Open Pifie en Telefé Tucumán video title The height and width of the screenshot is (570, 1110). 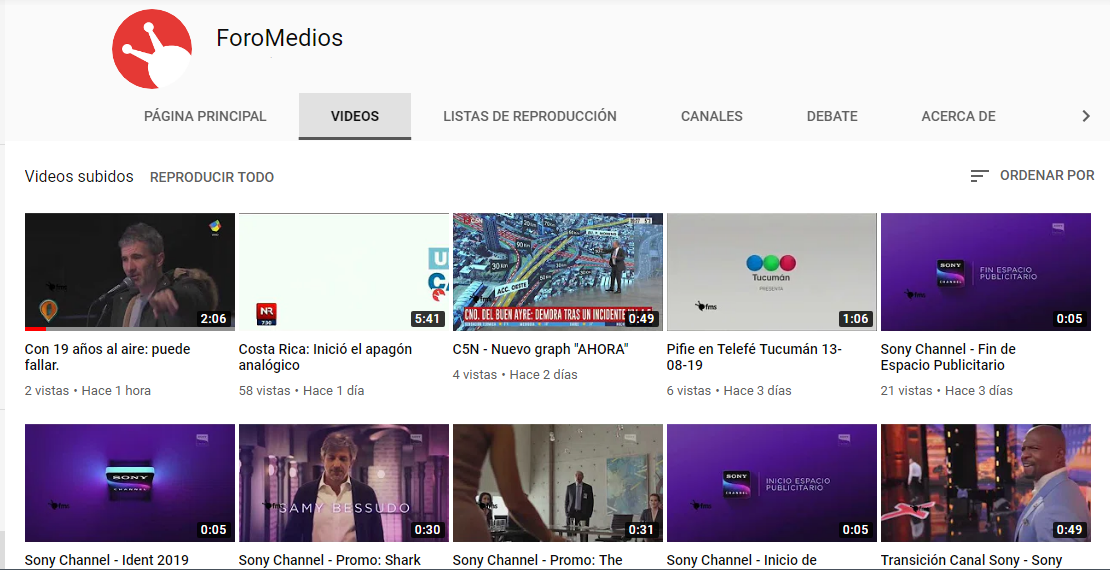click(x=754, y=358)
